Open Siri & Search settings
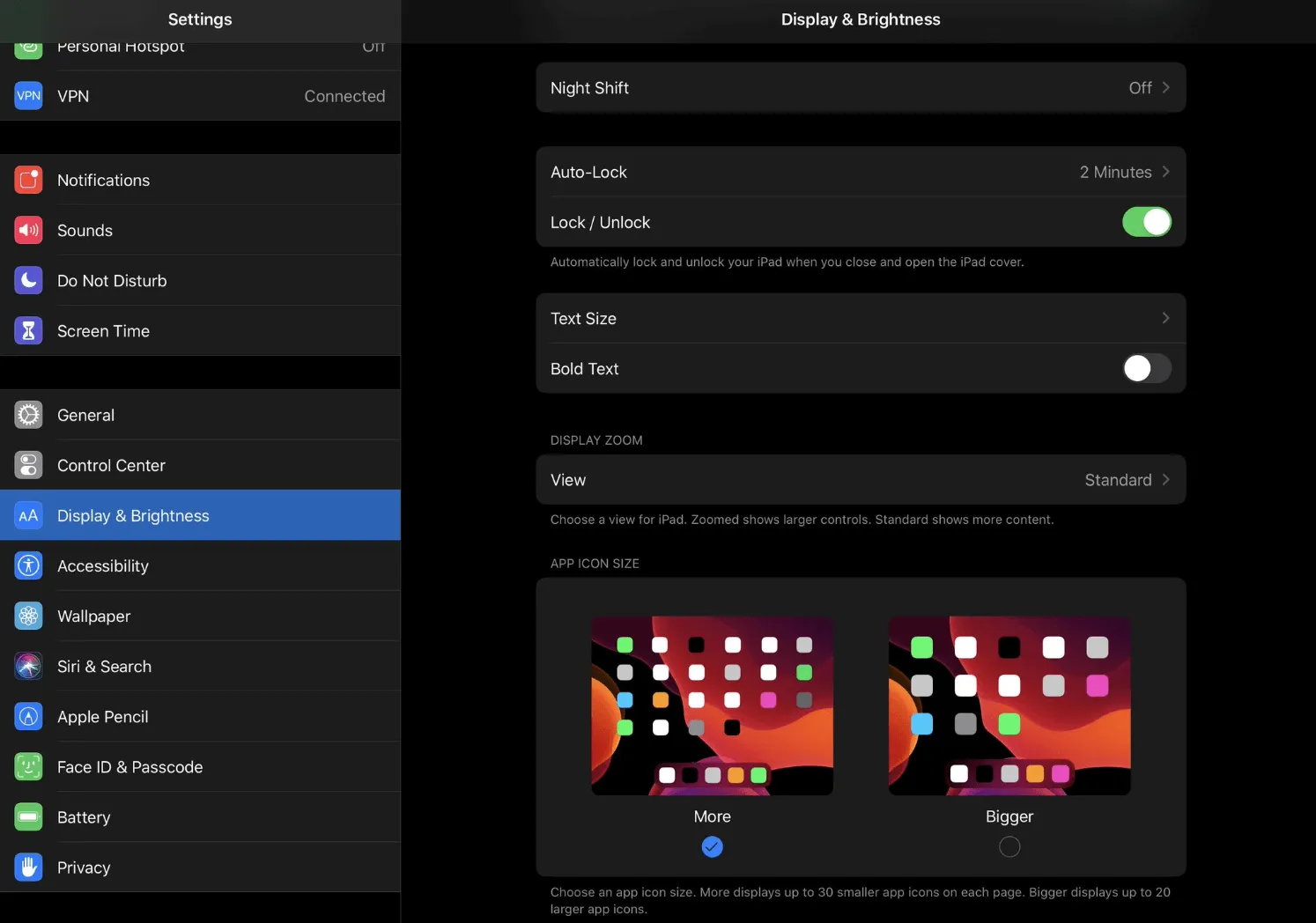The height and width of the screenshot is (923, 1316). pyautogui.click(x=200, y=666)
